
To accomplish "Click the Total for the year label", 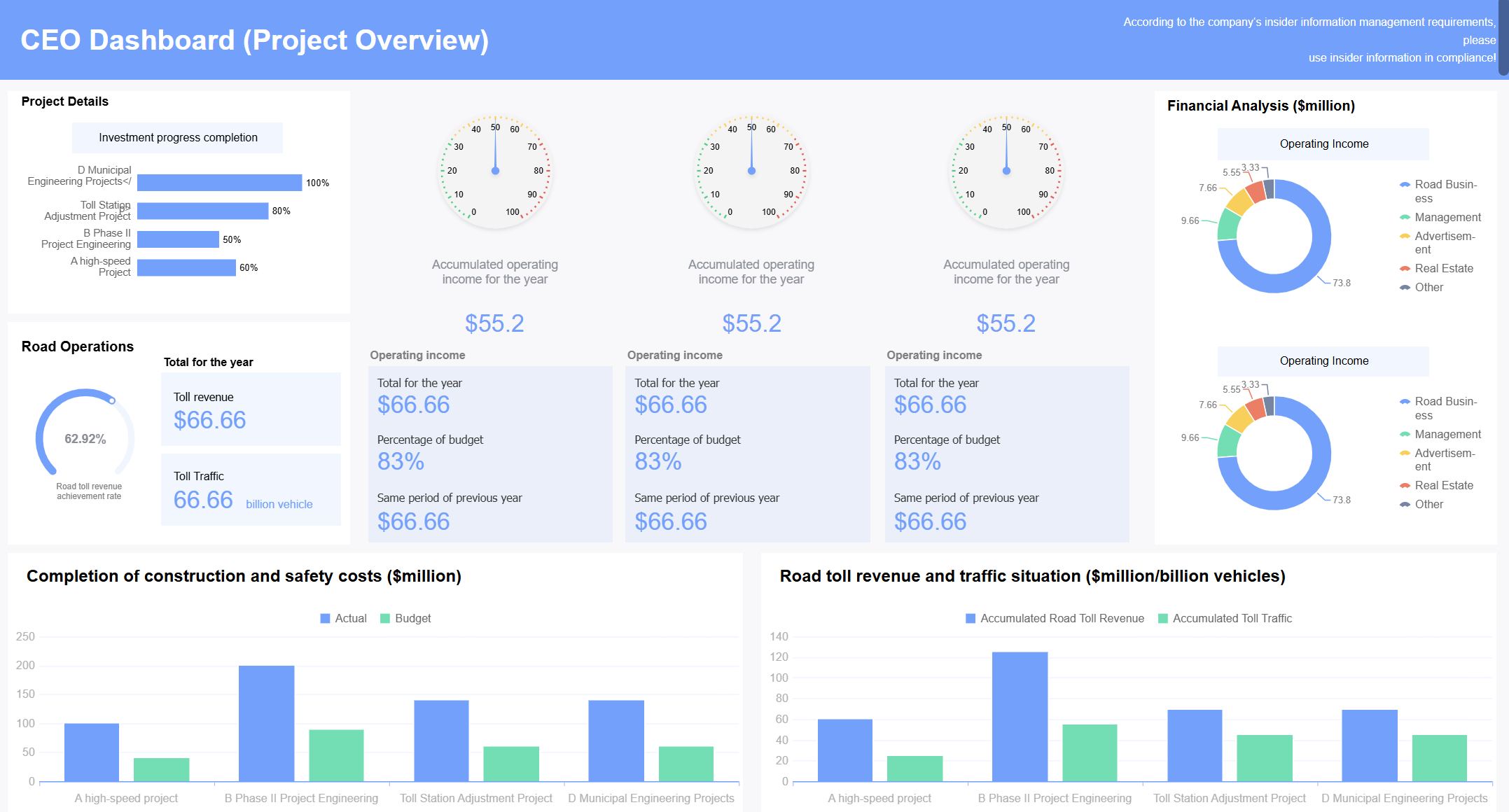I will click(209, 362).
